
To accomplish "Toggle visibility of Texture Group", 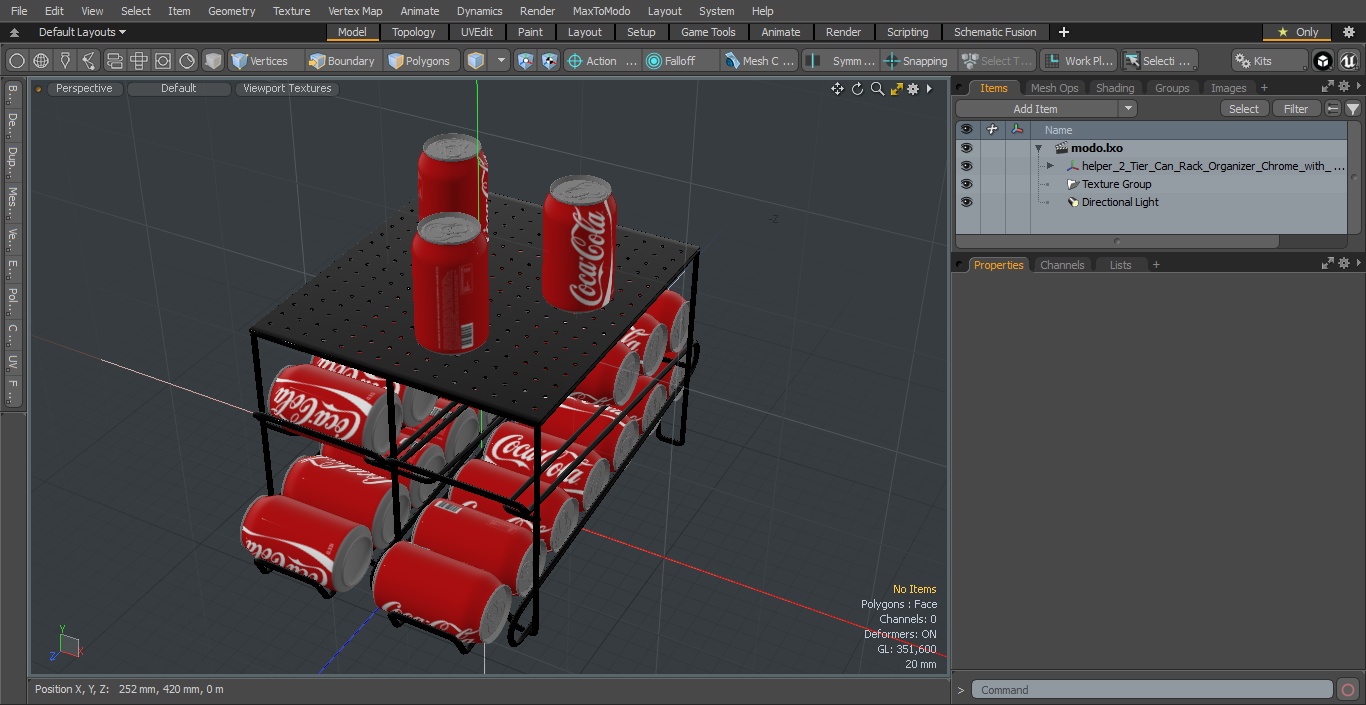I will [966, 184].
